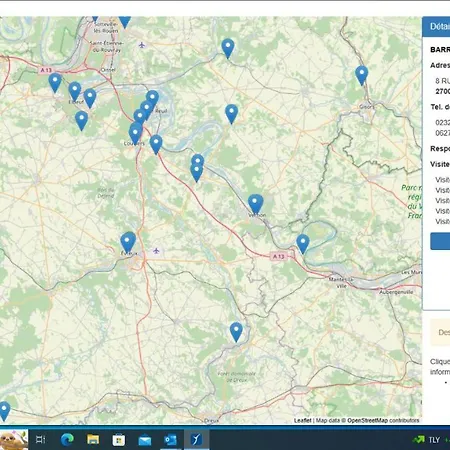Select the marker beside the Seine loop near A13
The image size is (450, 450).
(303, 244)
